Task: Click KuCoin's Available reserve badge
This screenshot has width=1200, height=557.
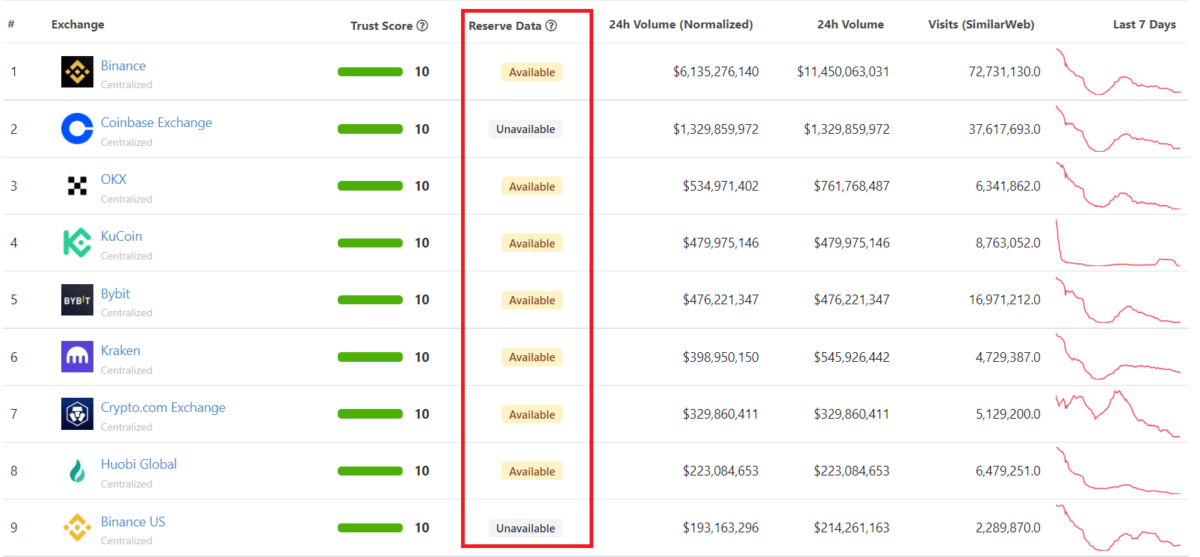Action: point(532,243)
